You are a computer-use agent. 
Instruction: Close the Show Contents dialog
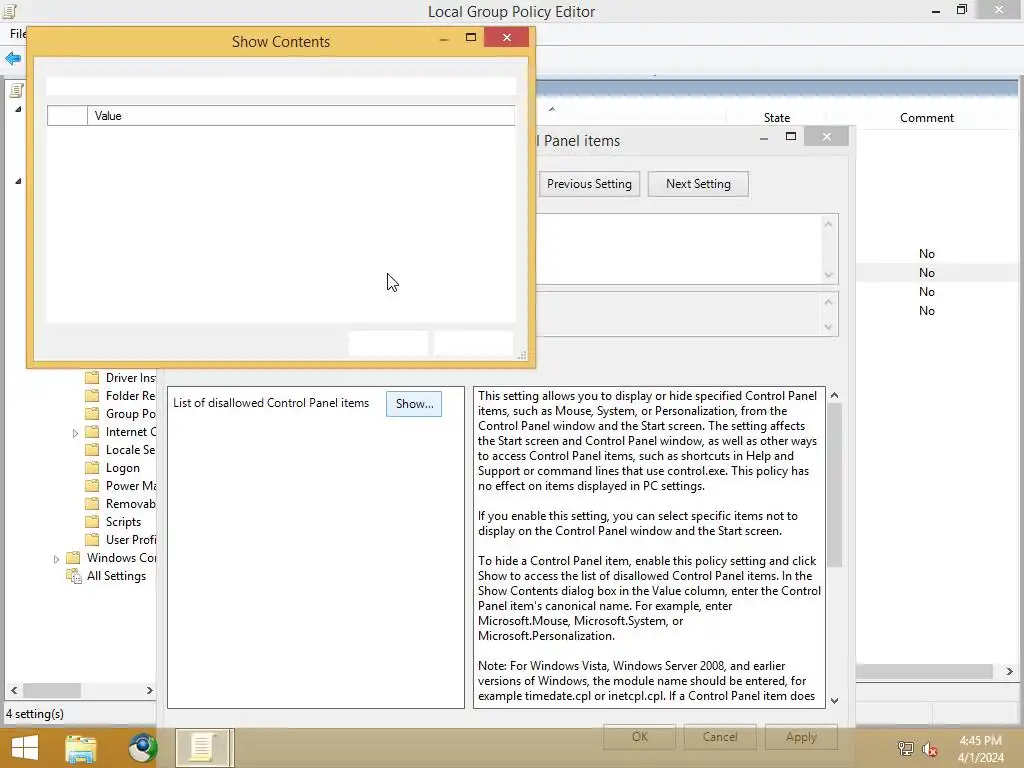[507, 38]
